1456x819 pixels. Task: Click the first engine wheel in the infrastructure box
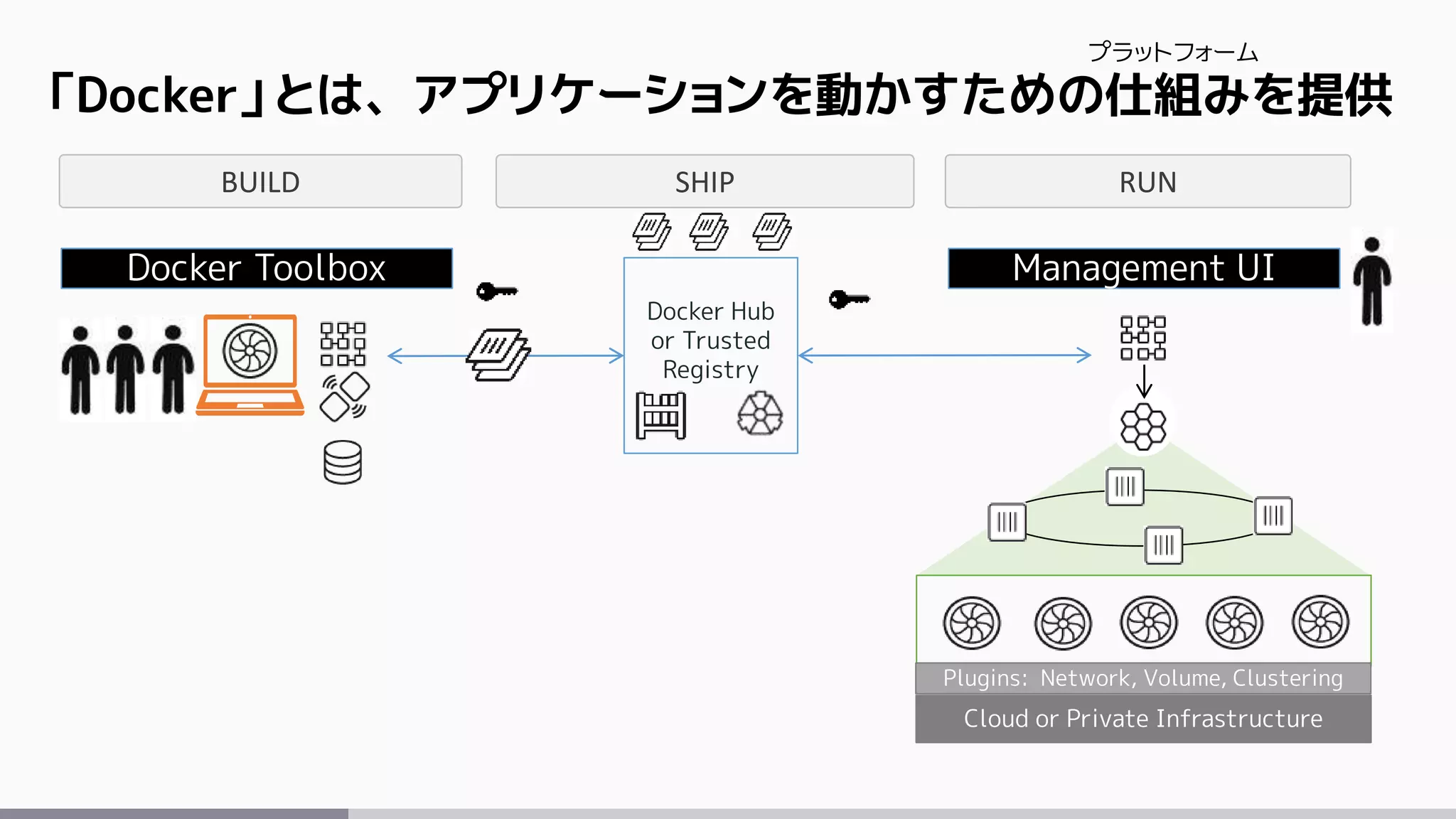pos(971,623)
